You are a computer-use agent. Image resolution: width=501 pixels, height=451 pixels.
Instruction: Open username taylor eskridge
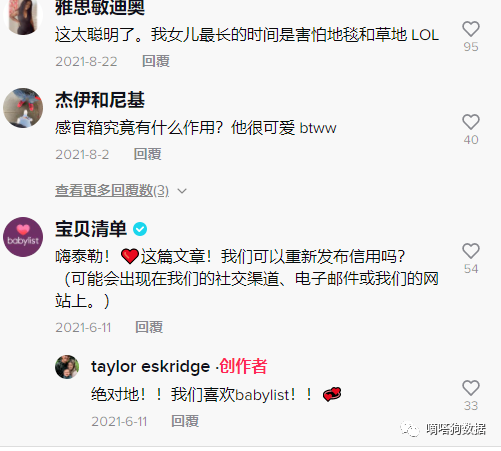[x=150, y=367]
